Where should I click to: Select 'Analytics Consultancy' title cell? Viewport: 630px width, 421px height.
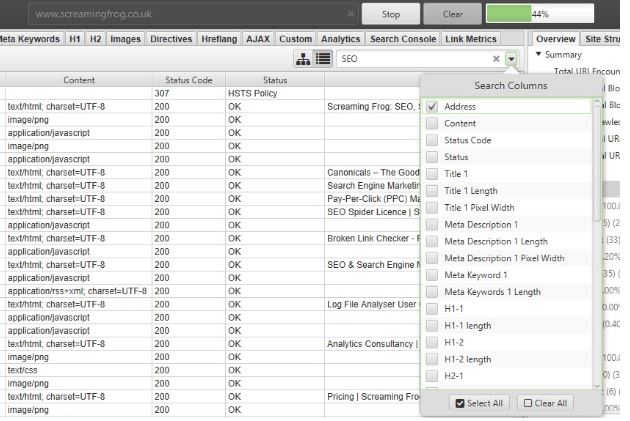(x=372, y=344)
